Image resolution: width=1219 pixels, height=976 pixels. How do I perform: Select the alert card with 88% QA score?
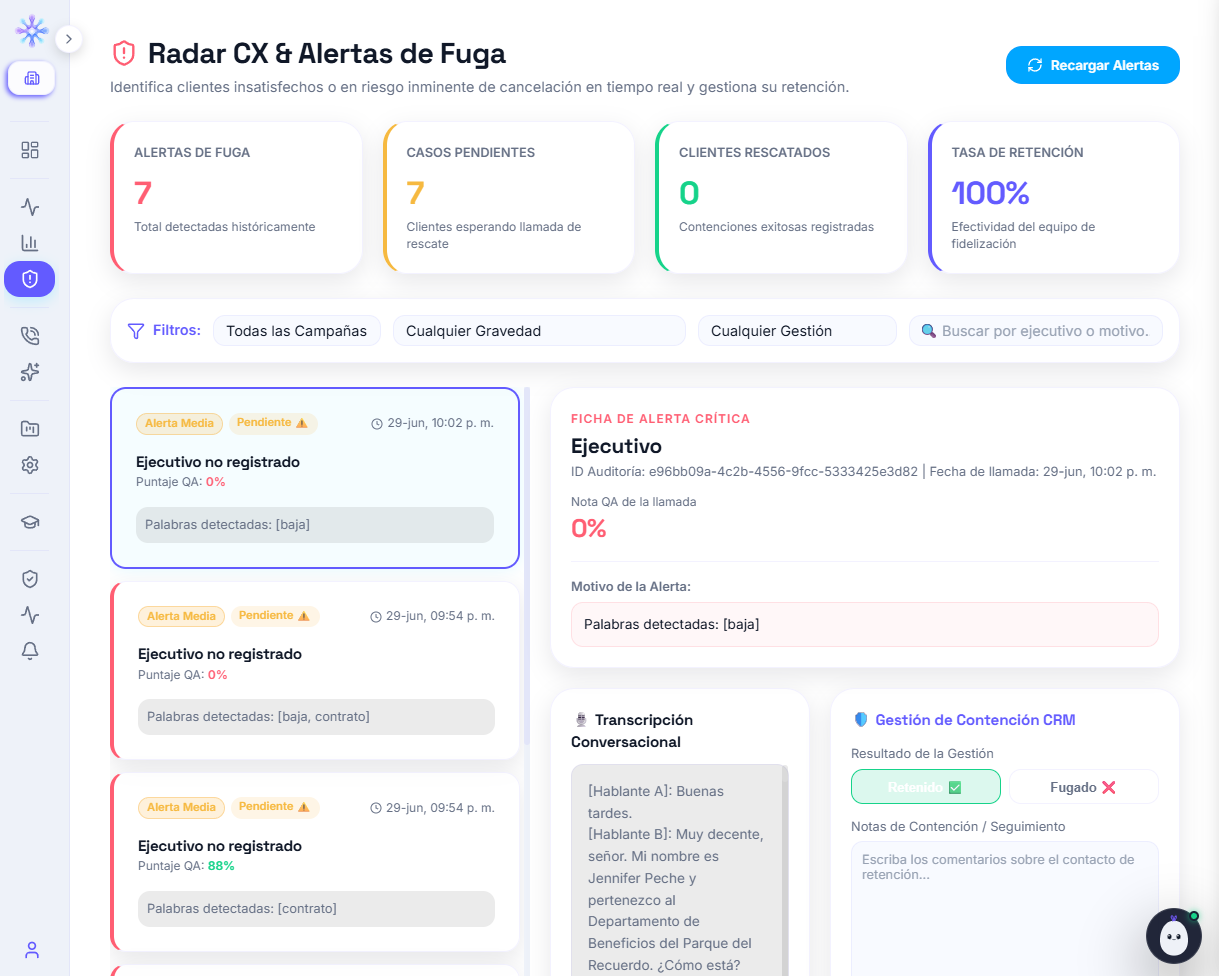tap(316, 862)
